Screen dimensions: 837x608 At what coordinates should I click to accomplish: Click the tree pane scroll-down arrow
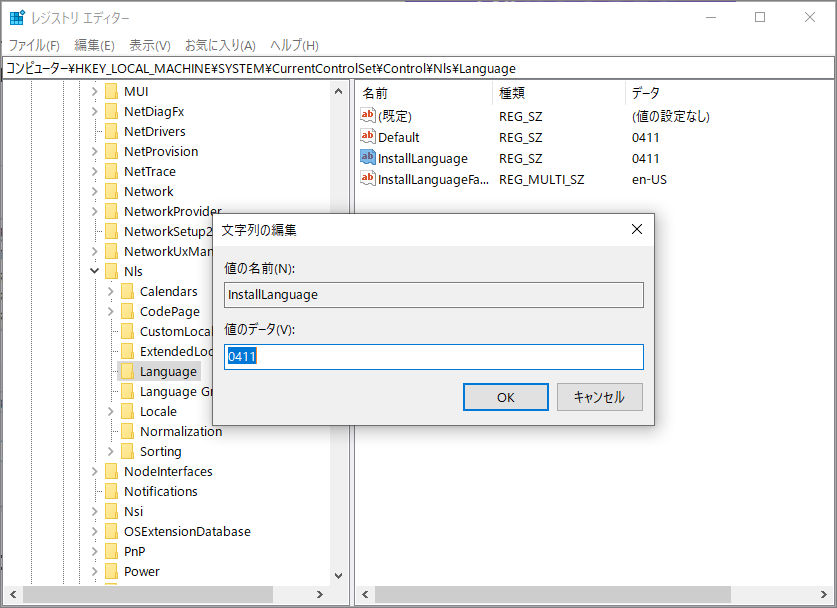(338, 576)
